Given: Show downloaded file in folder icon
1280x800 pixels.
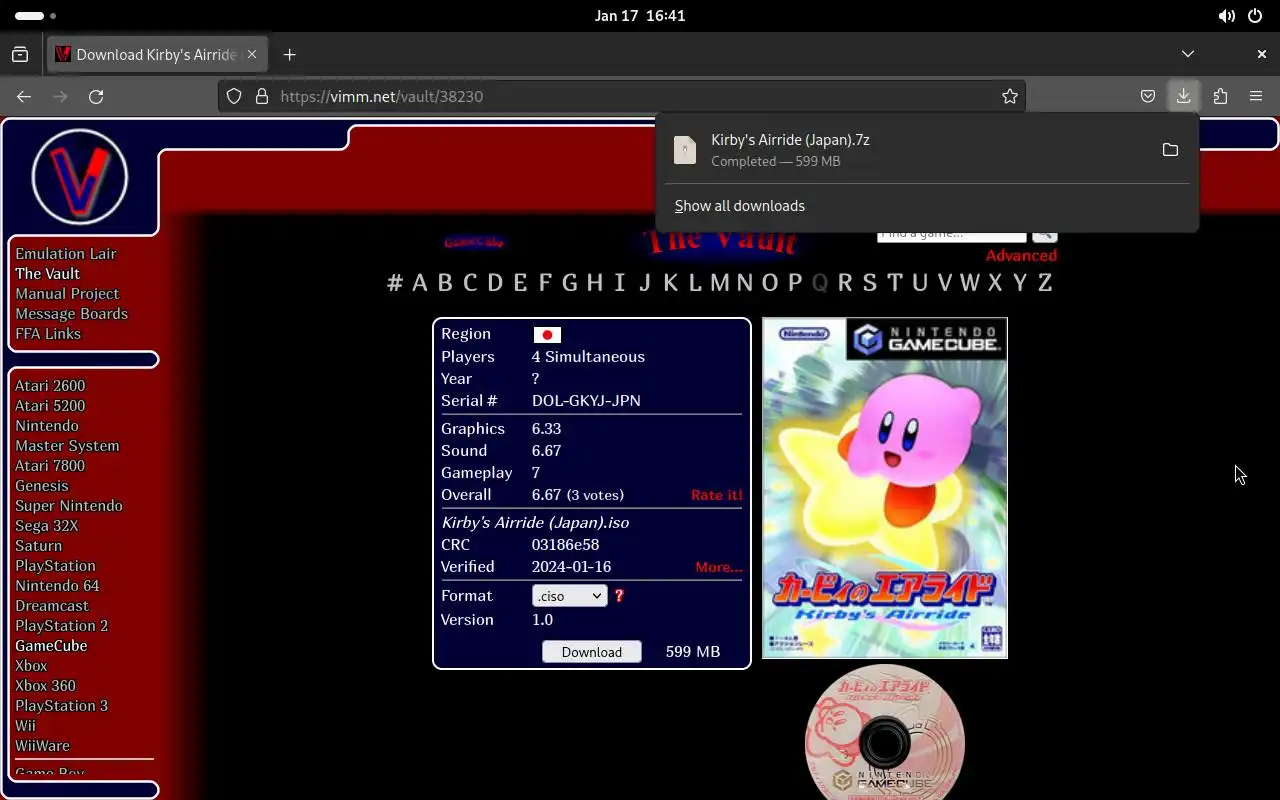Looking at the screenshot, I should pos(1170,150).
